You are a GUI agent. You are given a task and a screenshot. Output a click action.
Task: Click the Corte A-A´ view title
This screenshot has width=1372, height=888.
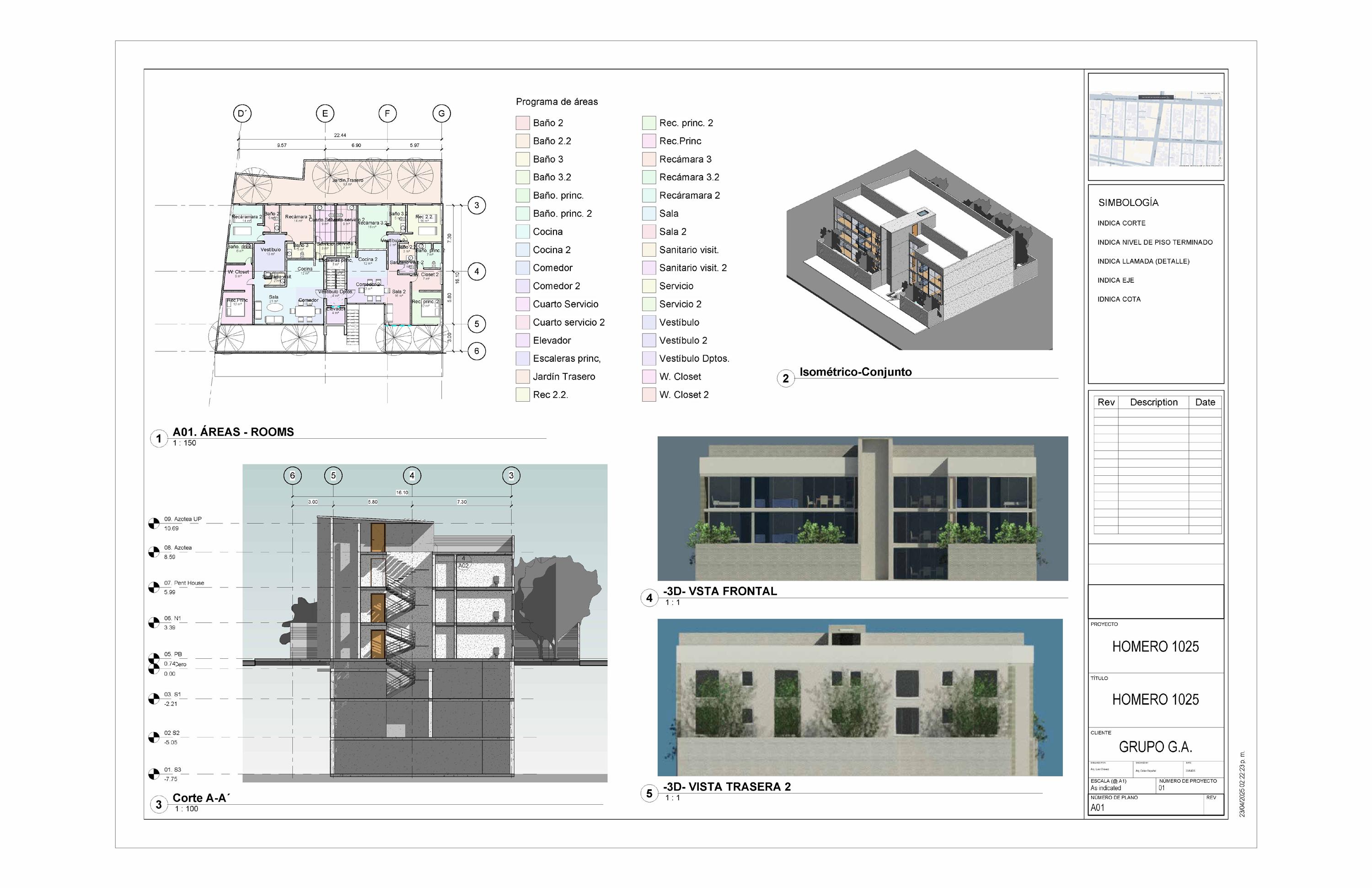(201, 798)
